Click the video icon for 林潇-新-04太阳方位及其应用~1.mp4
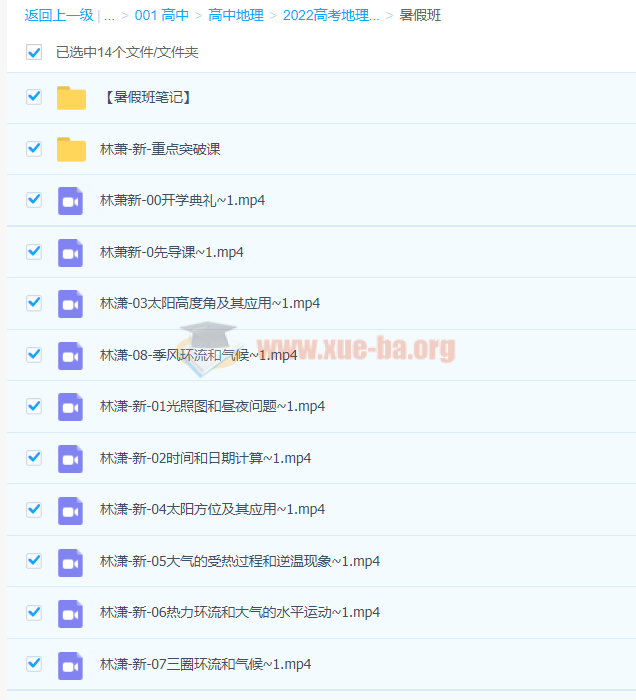636x700 pixels. point(71,510)
